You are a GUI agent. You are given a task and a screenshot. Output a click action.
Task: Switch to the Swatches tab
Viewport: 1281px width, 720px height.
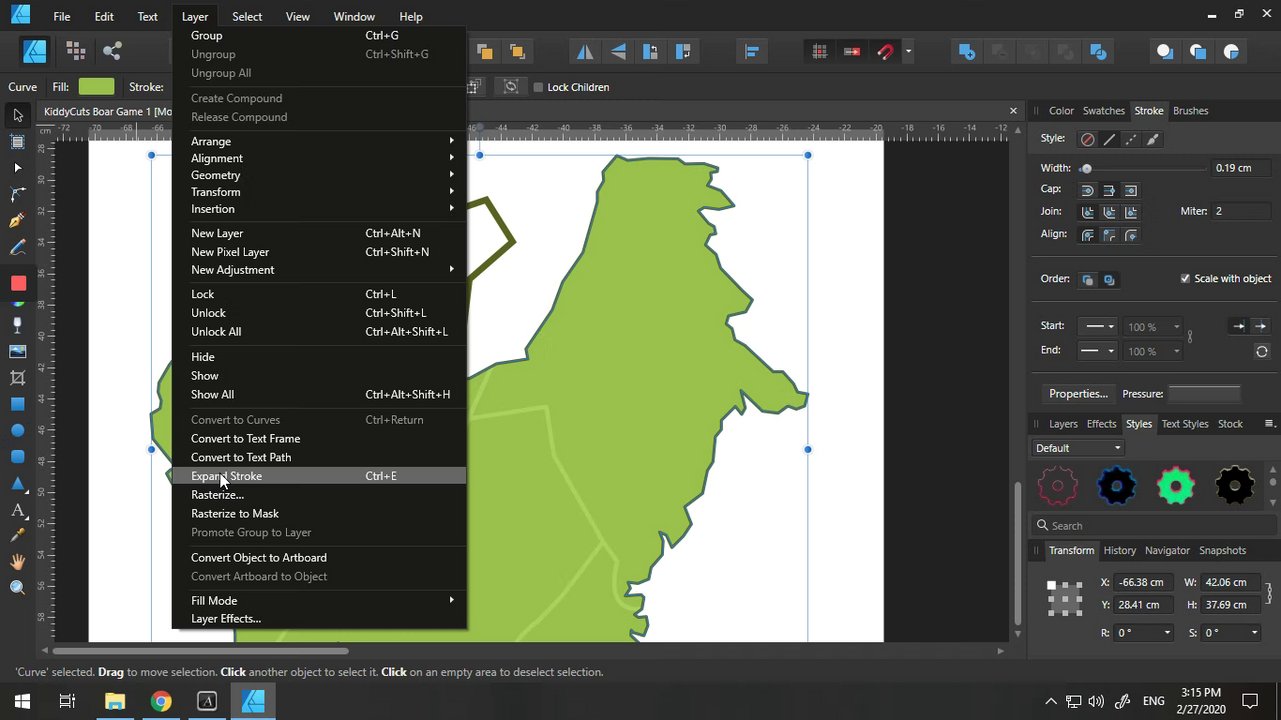pyautogui.click(x=1103, y=111)
